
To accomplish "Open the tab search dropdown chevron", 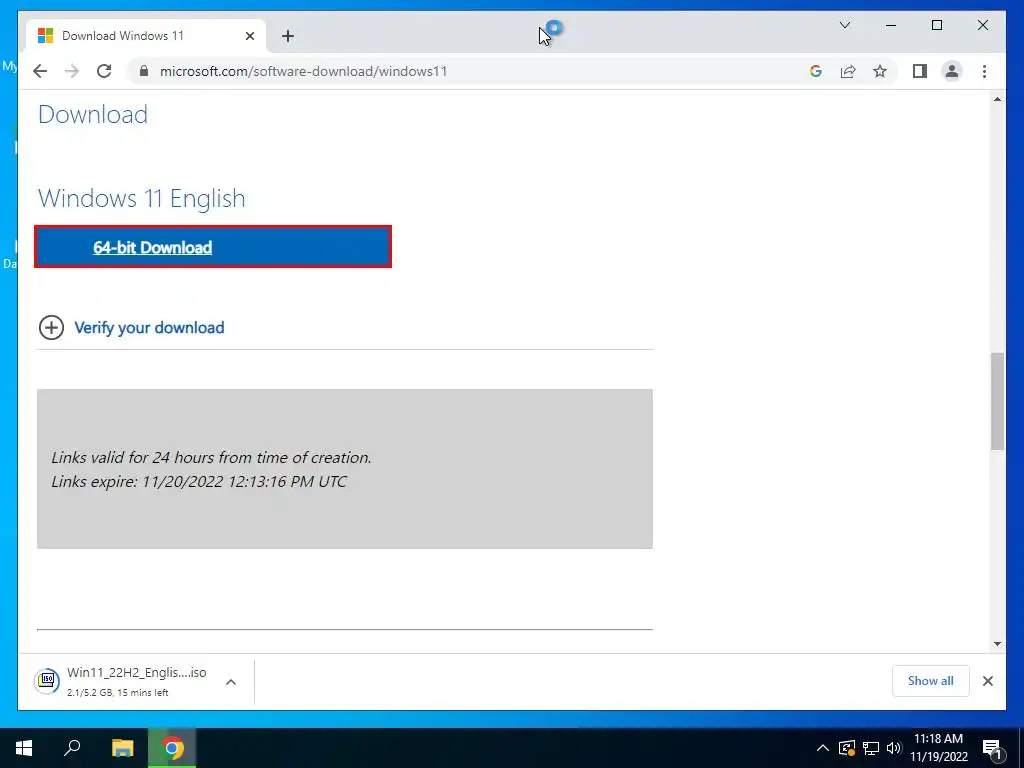I will click(844, 25).
